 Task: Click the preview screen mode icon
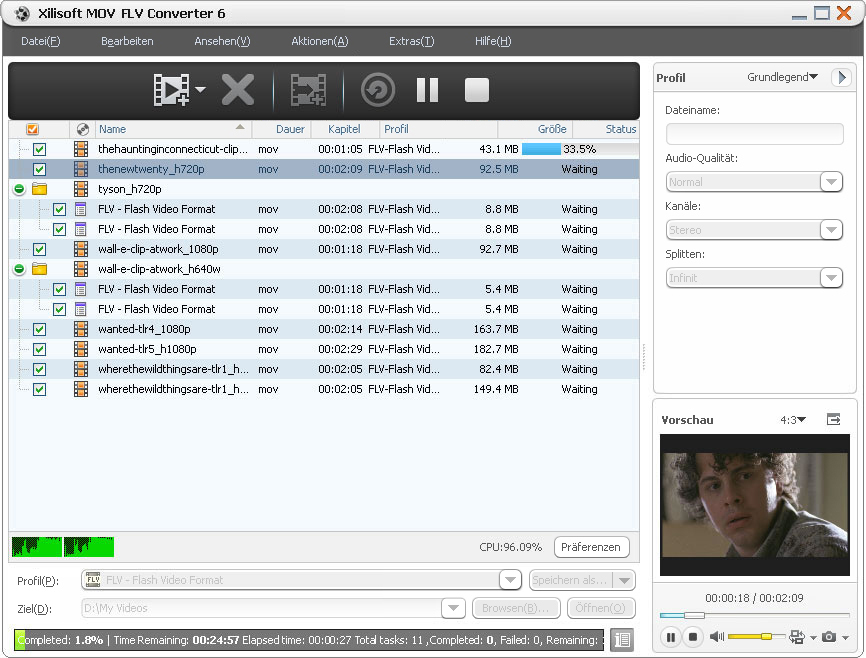[796, 637]
